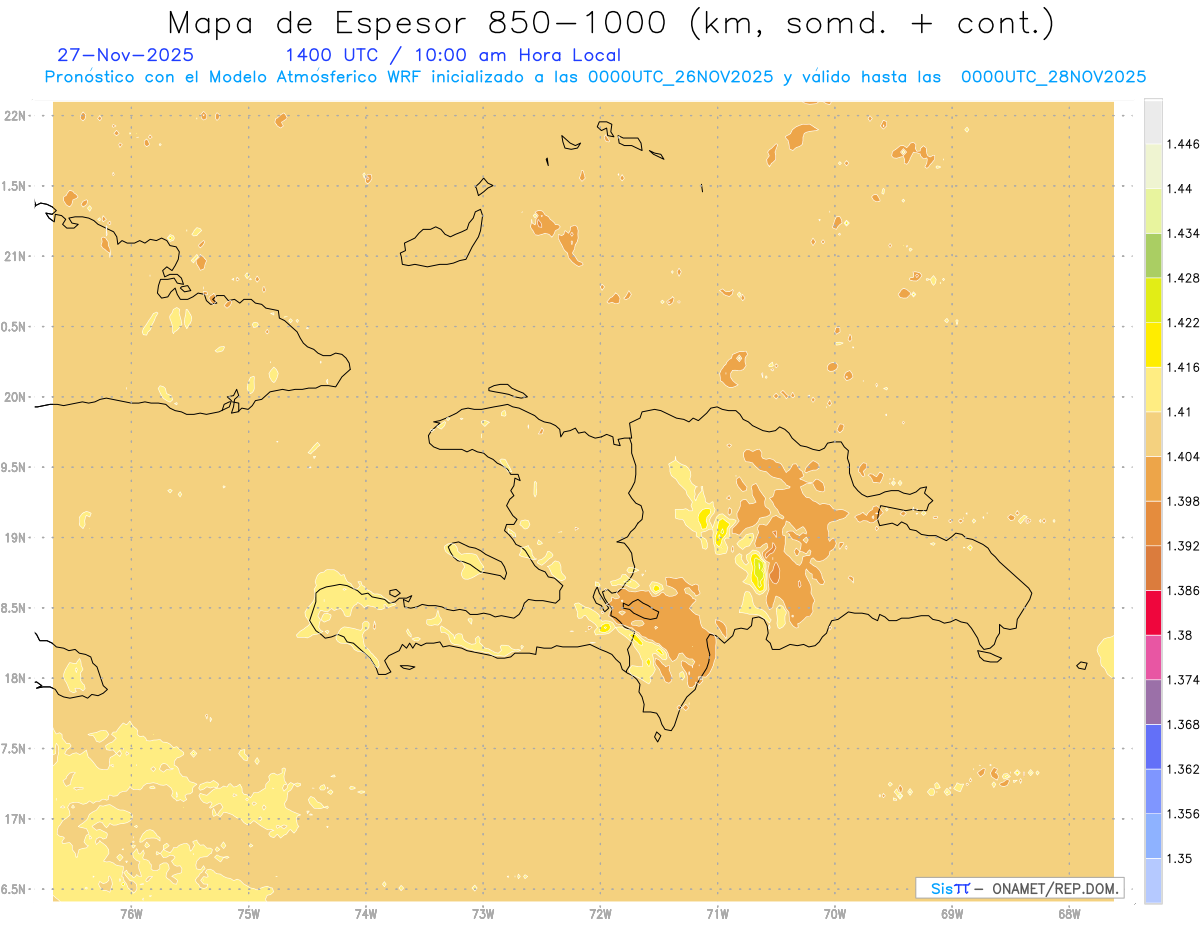The image size is (1200, 927).
Task: Select the 17N latitude label
Action: click(17, 819)
